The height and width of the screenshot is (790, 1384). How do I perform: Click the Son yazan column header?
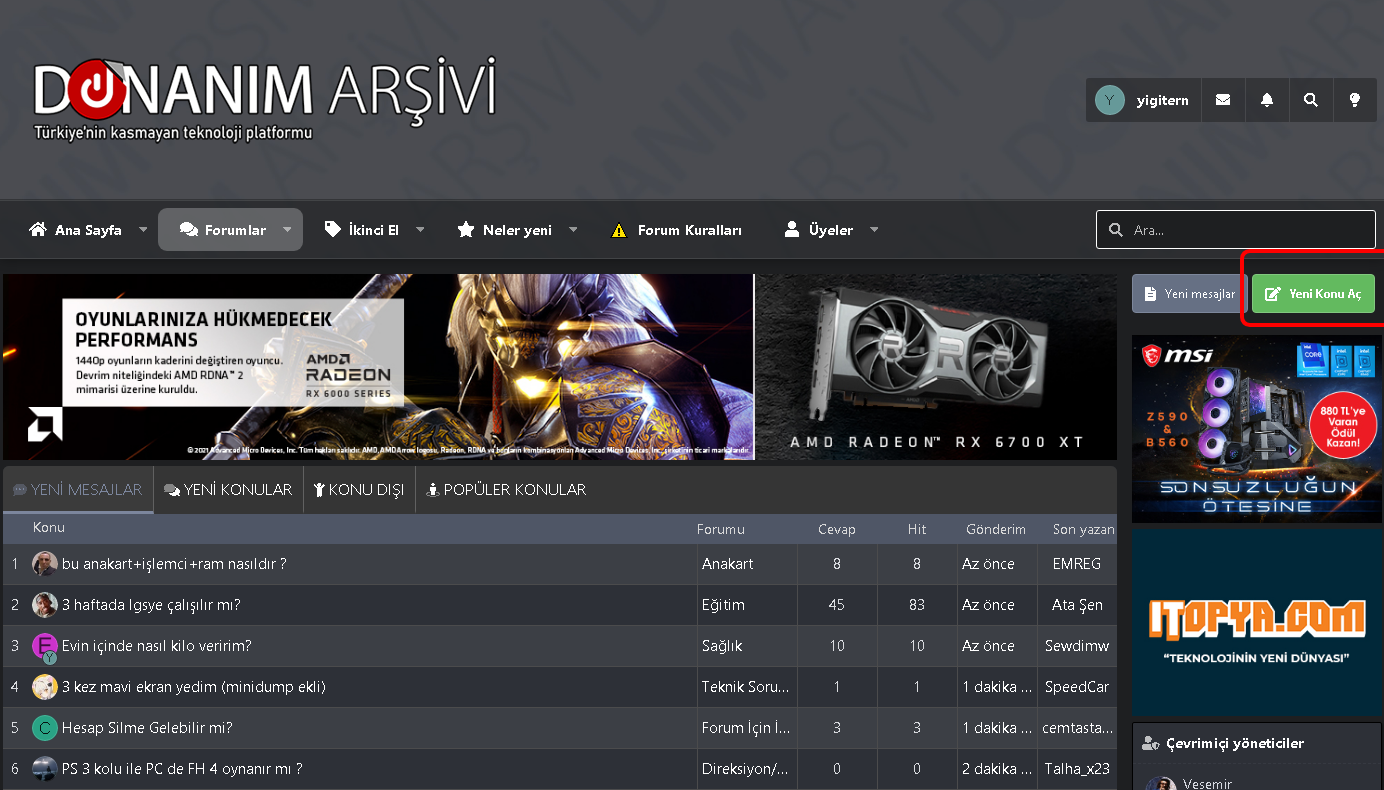[1083, 529]
